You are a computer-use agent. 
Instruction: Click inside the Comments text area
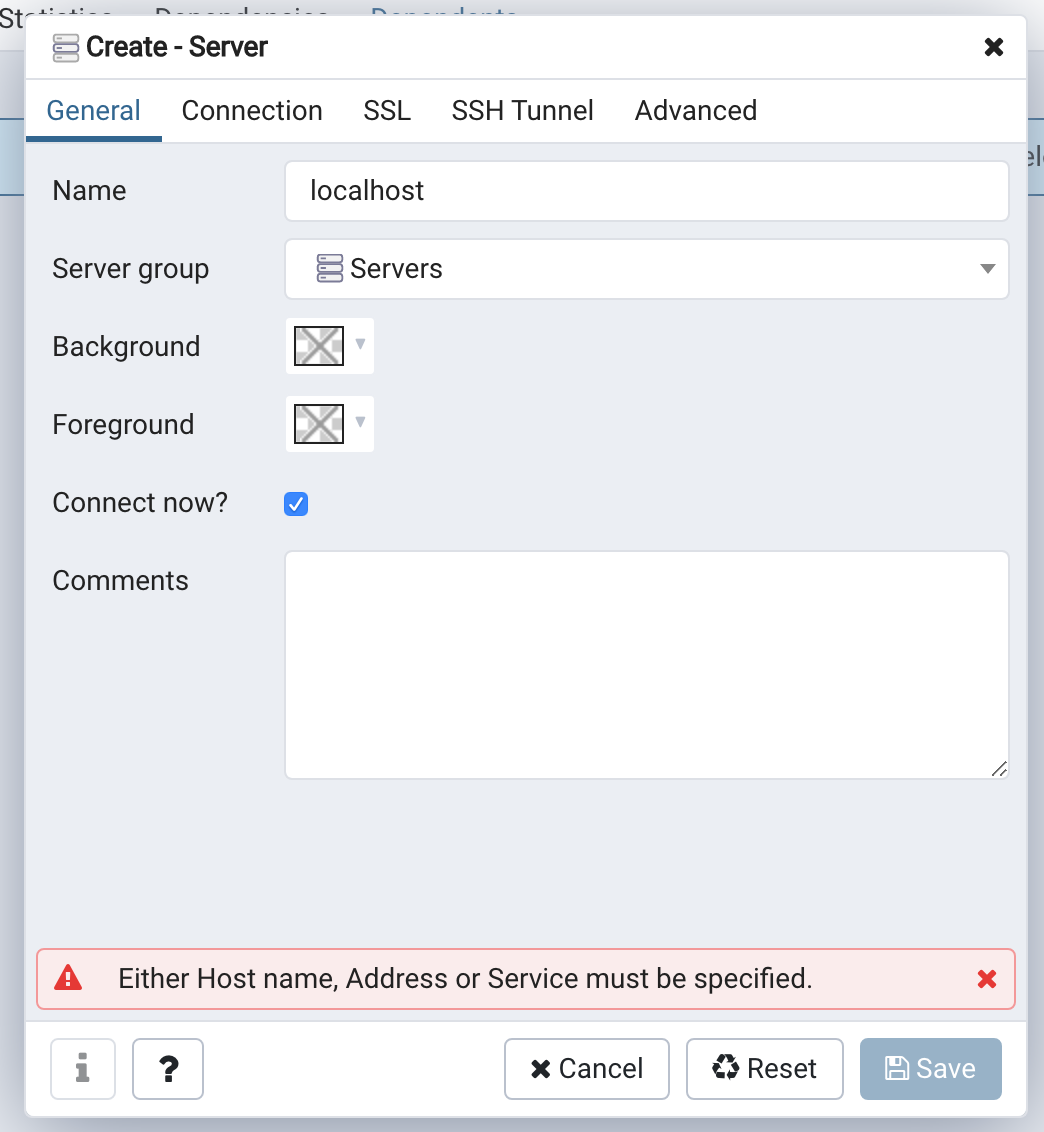coord(646,664)
